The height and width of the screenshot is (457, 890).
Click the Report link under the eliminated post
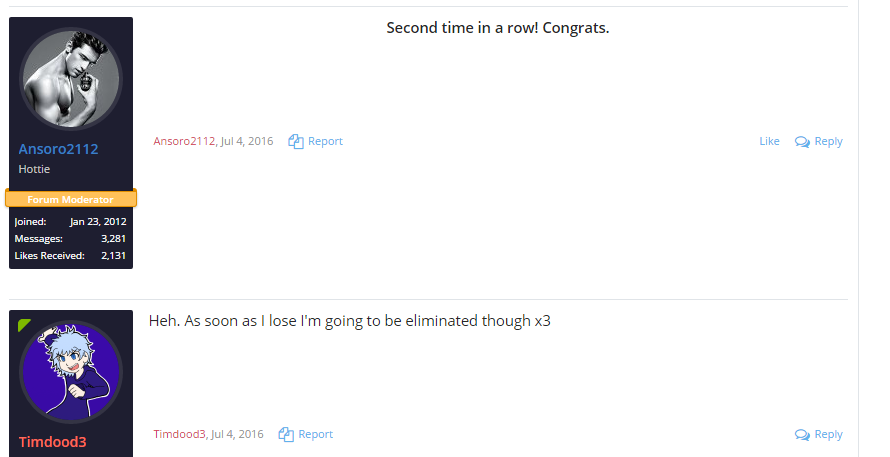316,434
